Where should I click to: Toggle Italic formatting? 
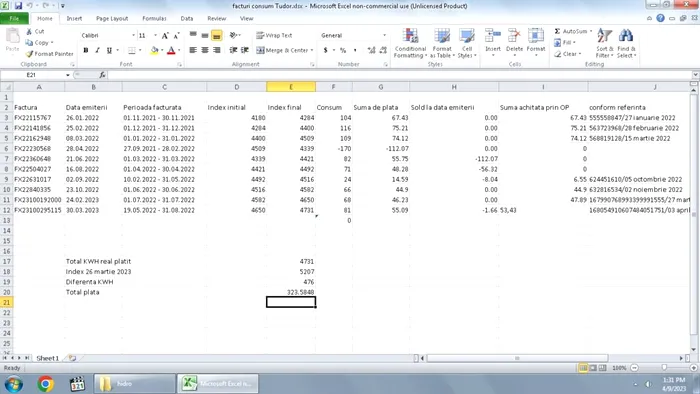[x=97, y=50]
